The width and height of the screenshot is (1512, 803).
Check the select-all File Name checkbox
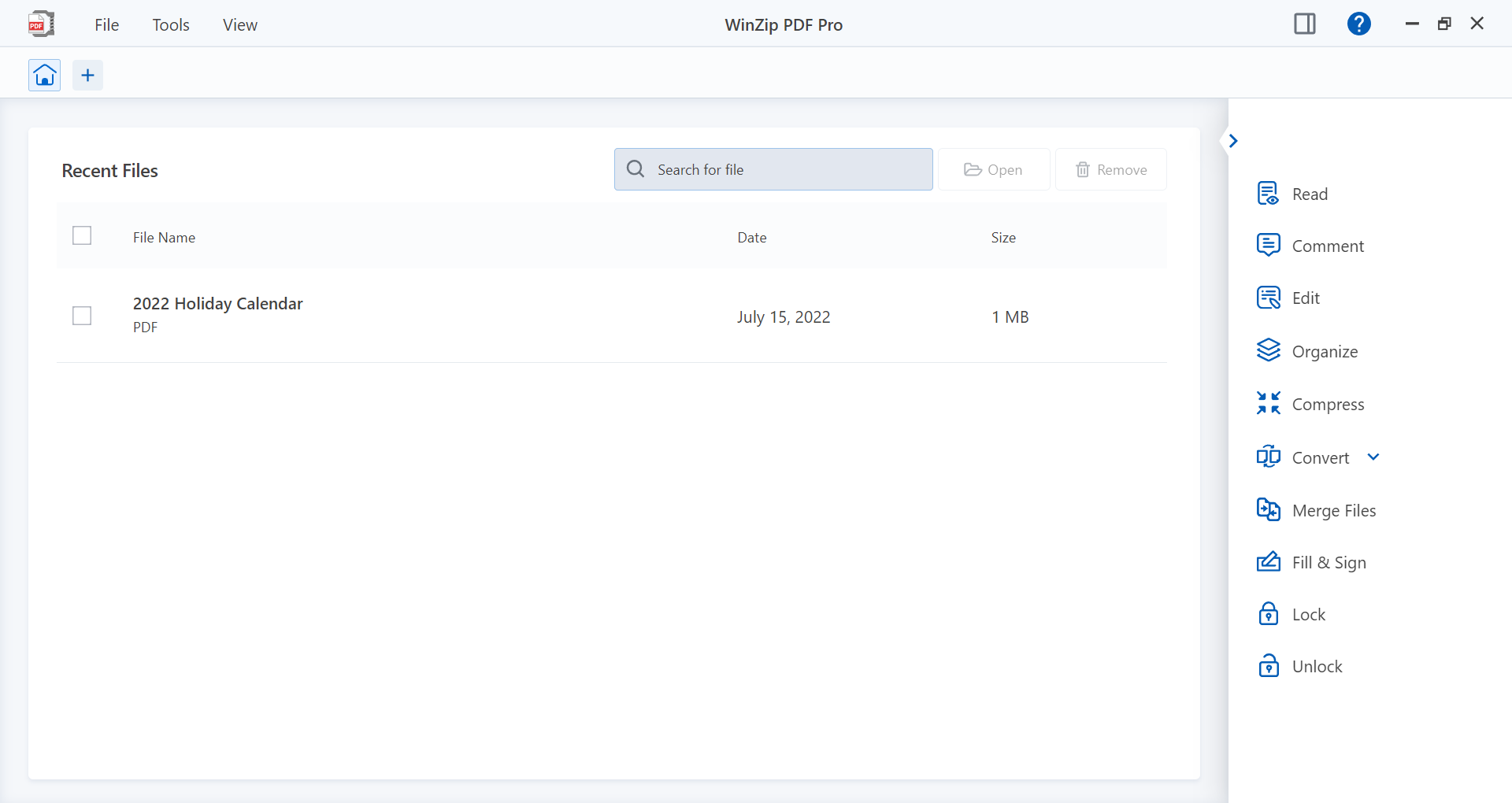(x=82, y=235)
